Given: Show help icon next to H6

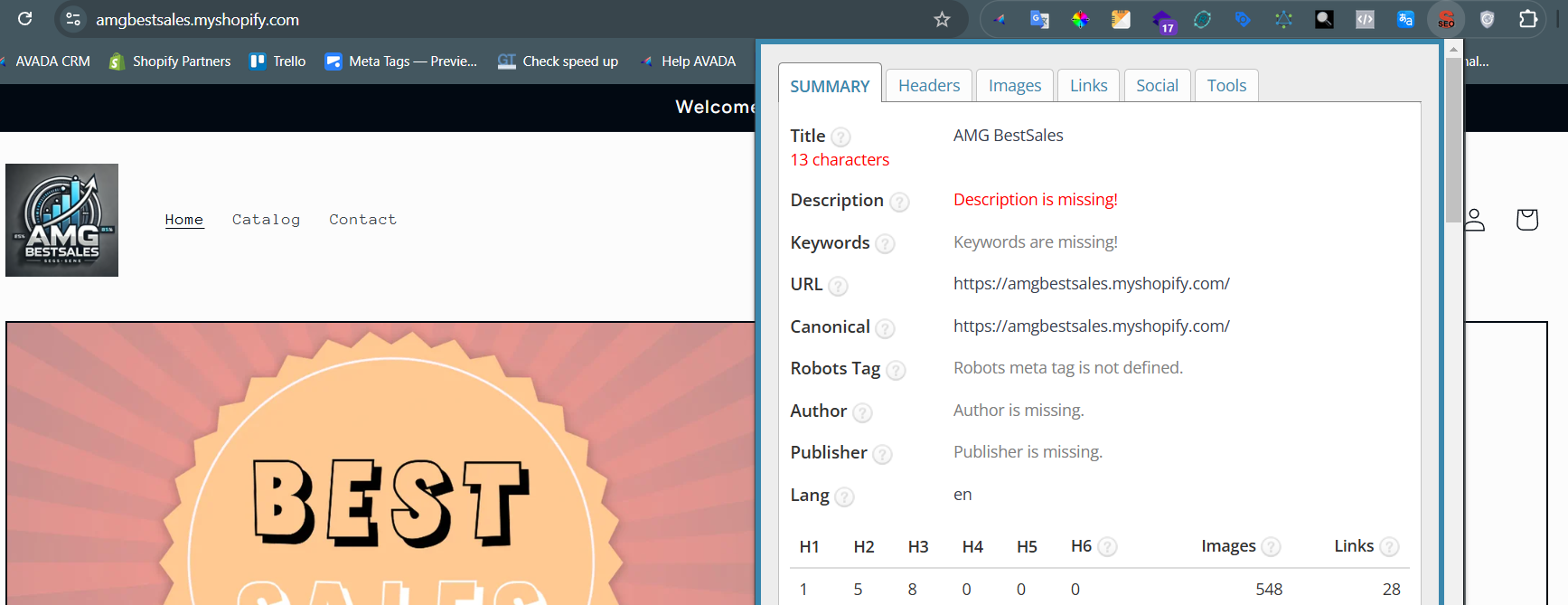Looking at the screenshot, I should coord(1107,547).
